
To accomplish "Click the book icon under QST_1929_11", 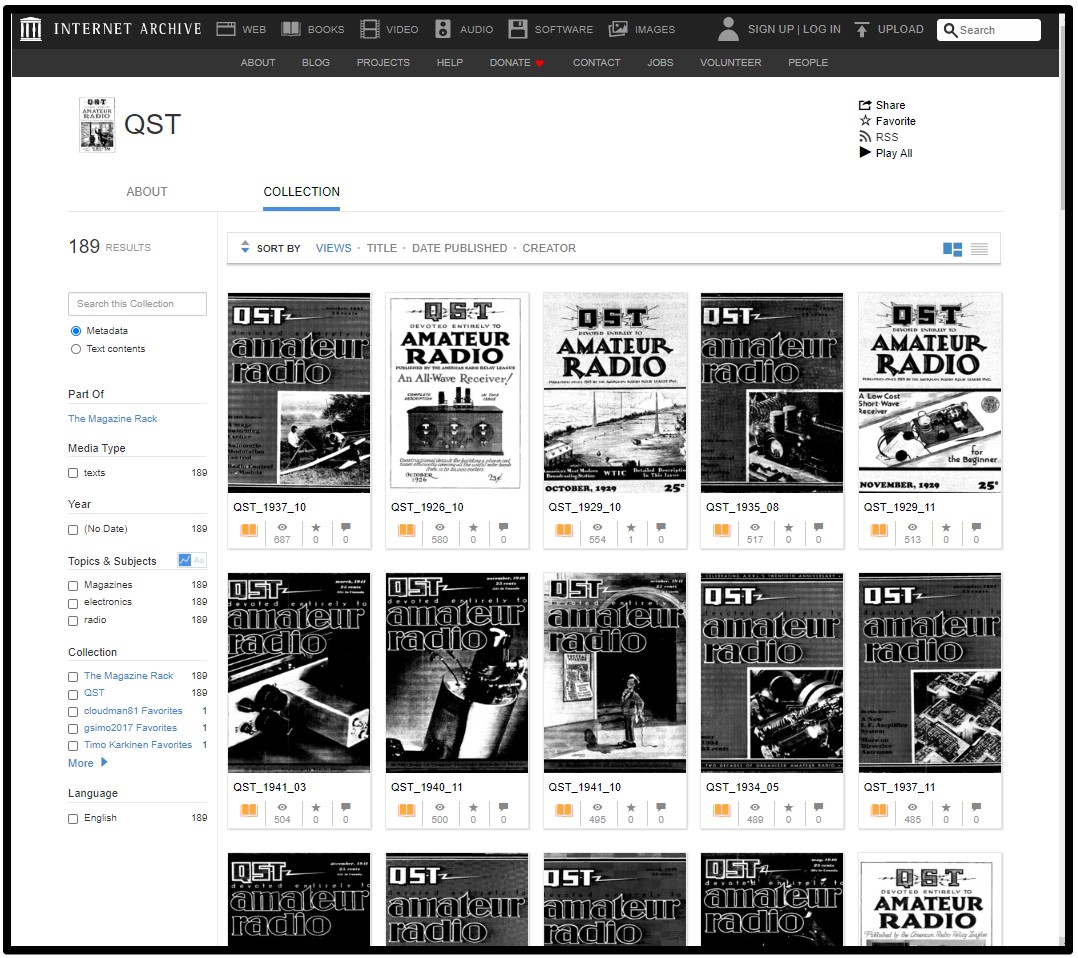I will tap(879, 530).
